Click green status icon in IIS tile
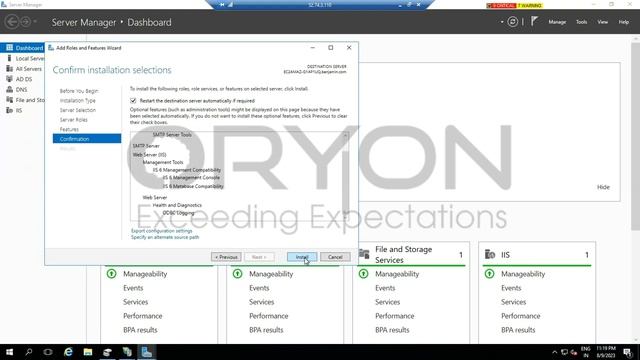640x360 pixels. click(489, 274)
